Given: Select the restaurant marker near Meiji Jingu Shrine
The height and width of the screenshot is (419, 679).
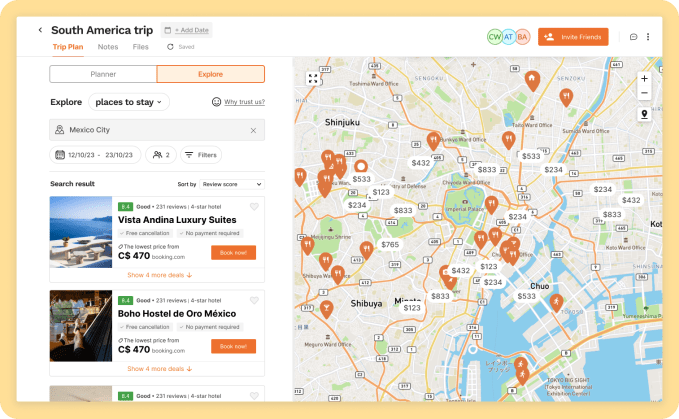Looking at the screenshot, I should (307, 245).
